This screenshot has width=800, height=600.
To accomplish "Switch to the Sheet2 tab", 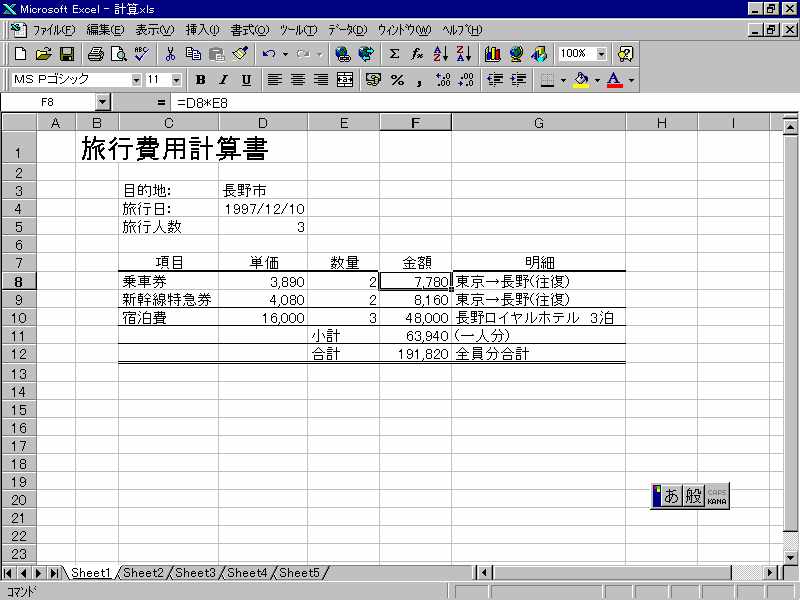I will [143, 573].
